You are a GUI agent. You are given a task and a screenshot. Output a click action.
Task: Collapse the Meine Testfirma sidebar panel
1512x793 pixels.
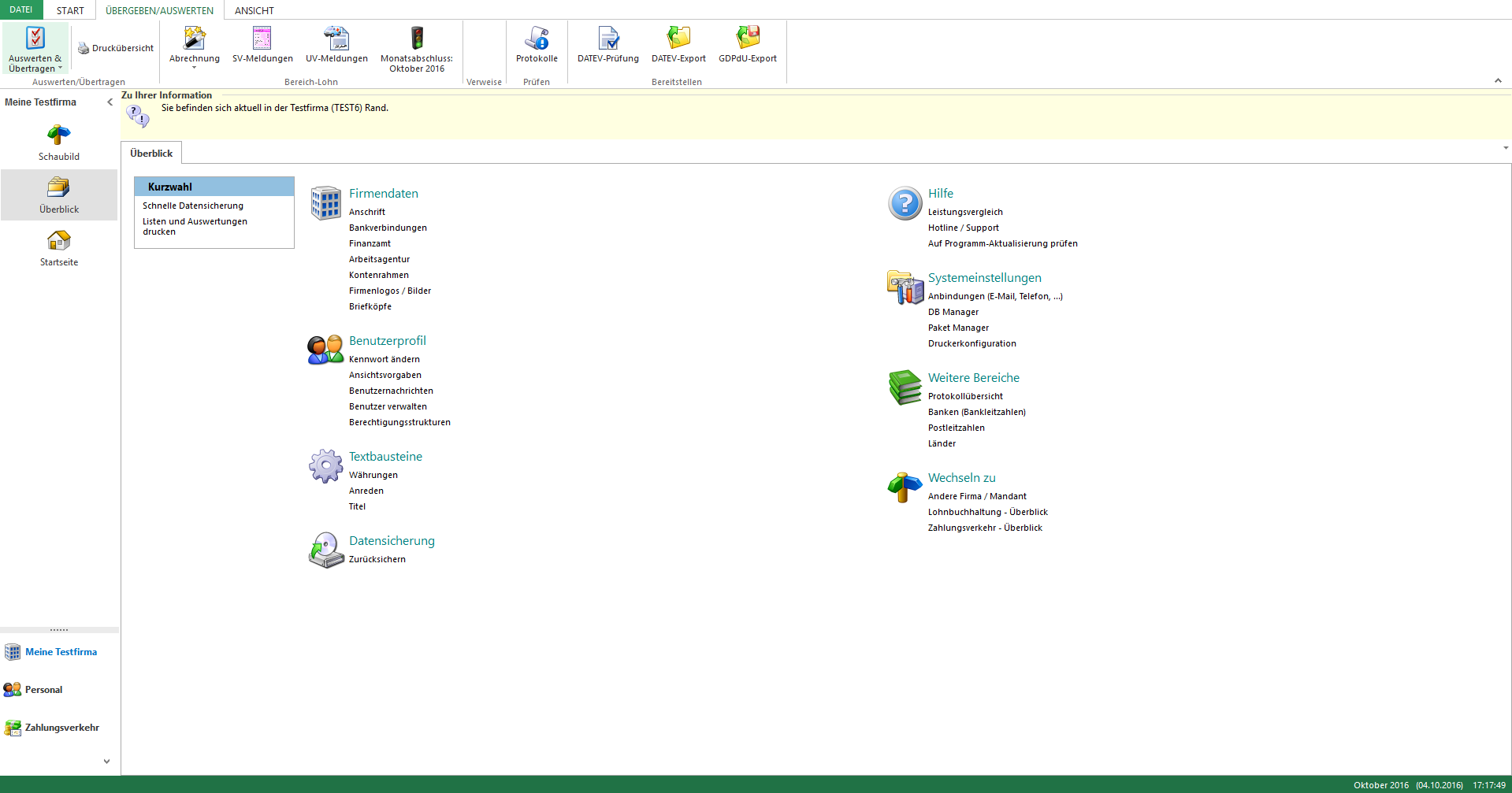[110, 102]
